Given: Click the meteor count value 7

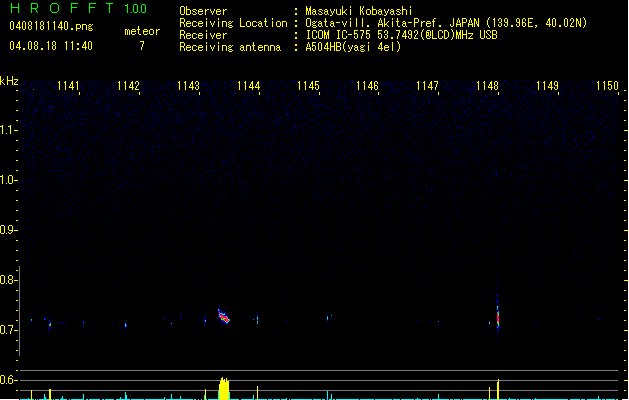Looking at the screenshot, I should pyautogui.click(x=142, y=46).
